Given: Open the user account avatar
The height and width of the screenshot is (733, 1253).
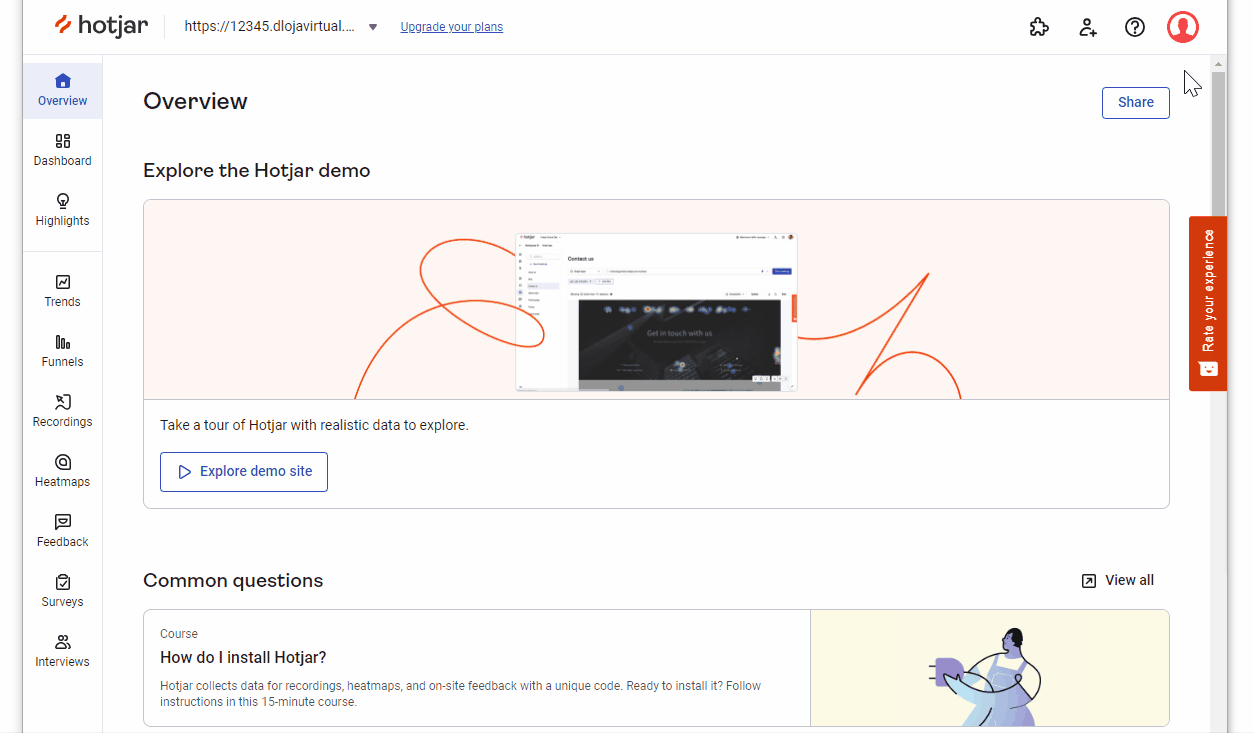Looking at the screenshot, I should pos(1183,27).
